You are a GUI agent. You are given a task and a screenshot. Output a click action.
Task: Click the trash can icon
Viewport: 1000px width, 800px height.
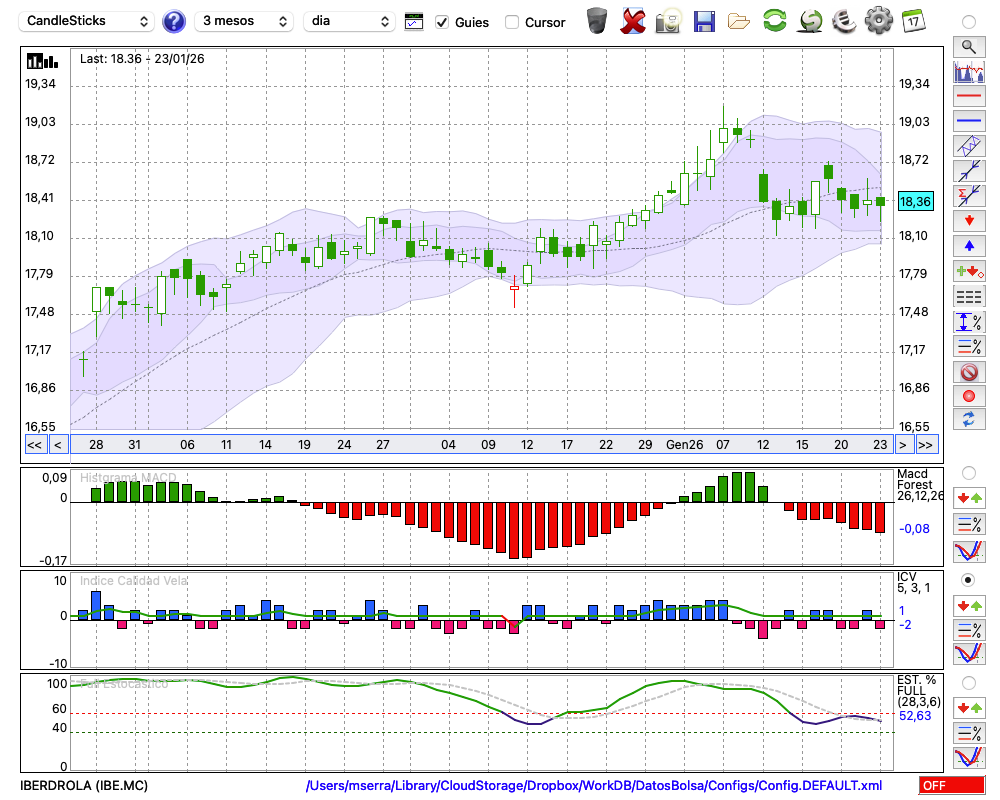tap(597, 21)
